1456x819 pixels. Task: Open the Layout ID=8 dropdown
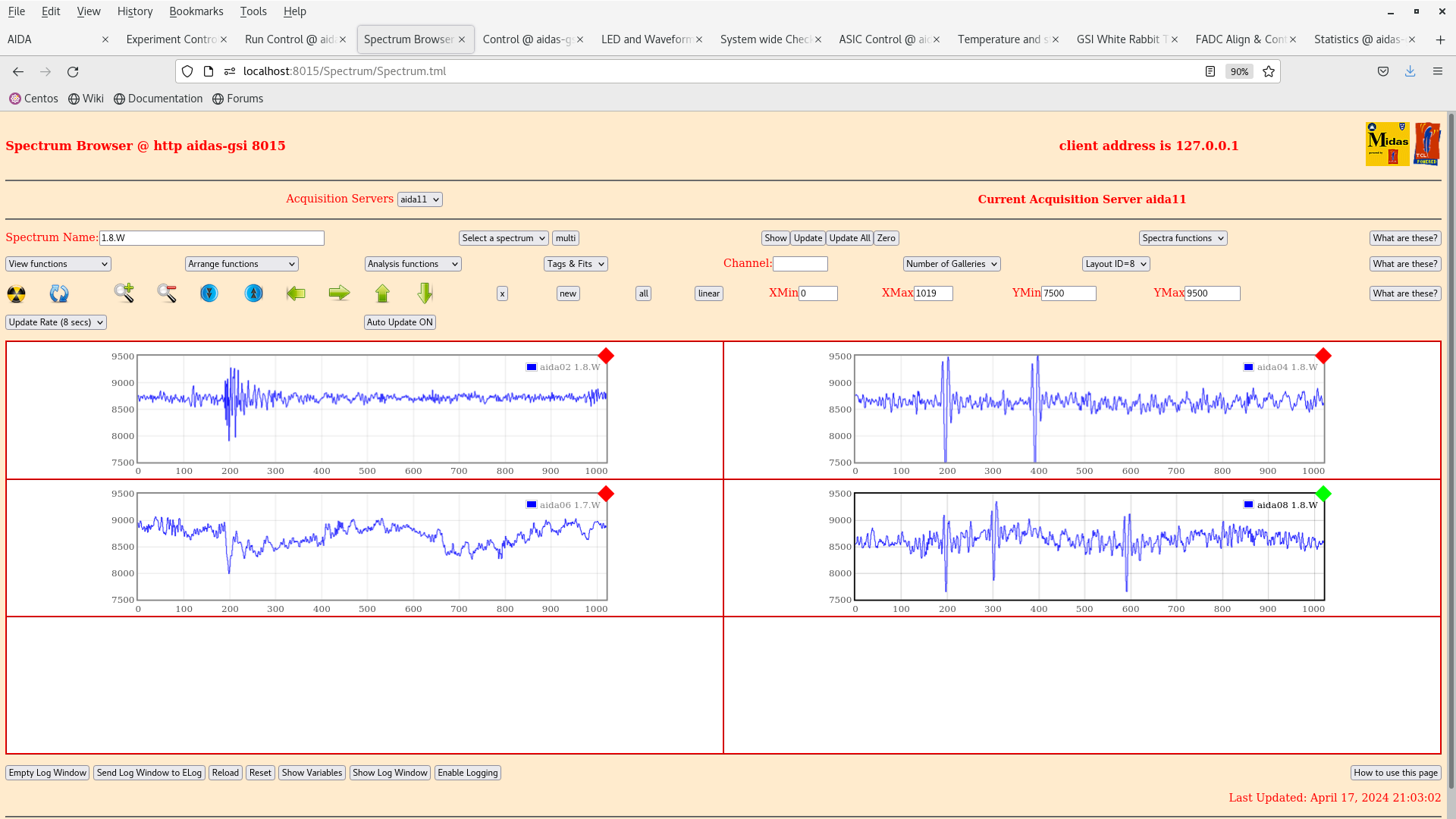(x=1116, y=264)
